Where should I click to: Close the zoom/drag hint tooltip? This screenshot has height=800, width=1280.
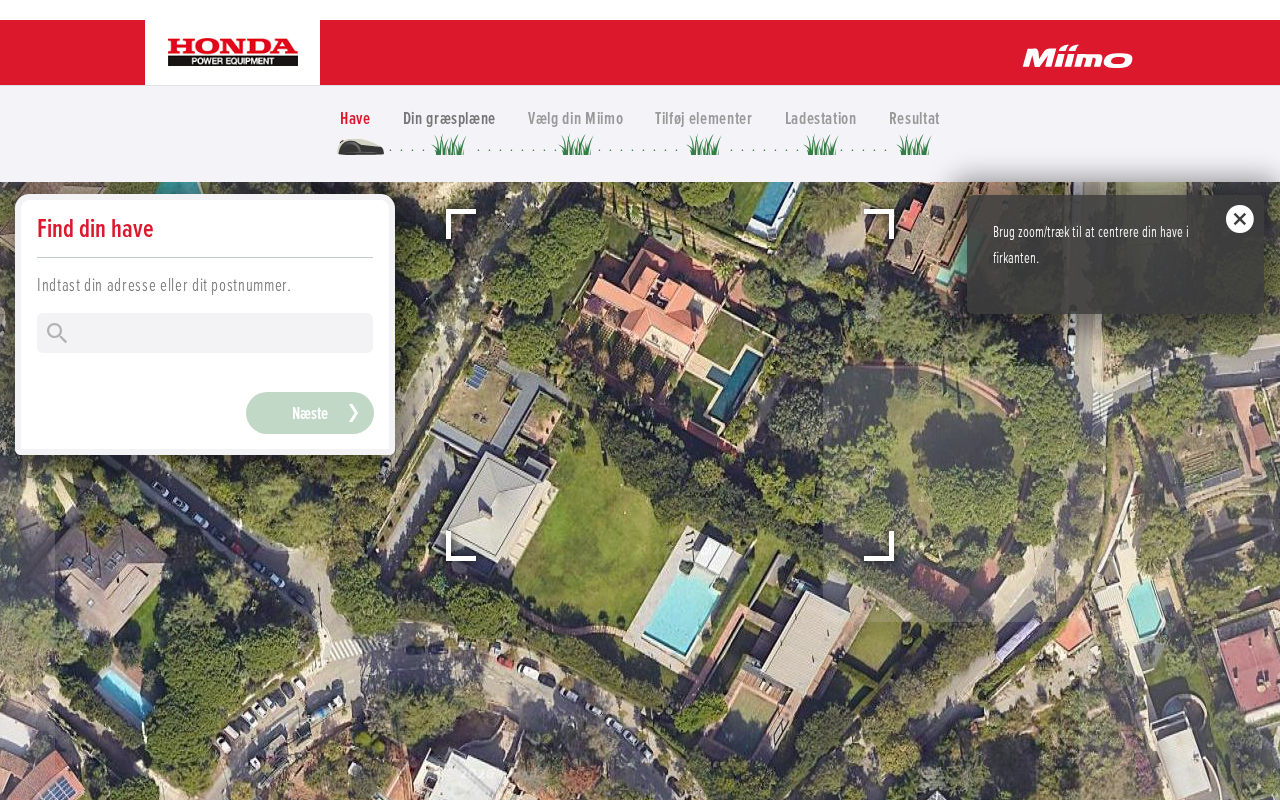pyautogui.click(x=1239, y=219)
